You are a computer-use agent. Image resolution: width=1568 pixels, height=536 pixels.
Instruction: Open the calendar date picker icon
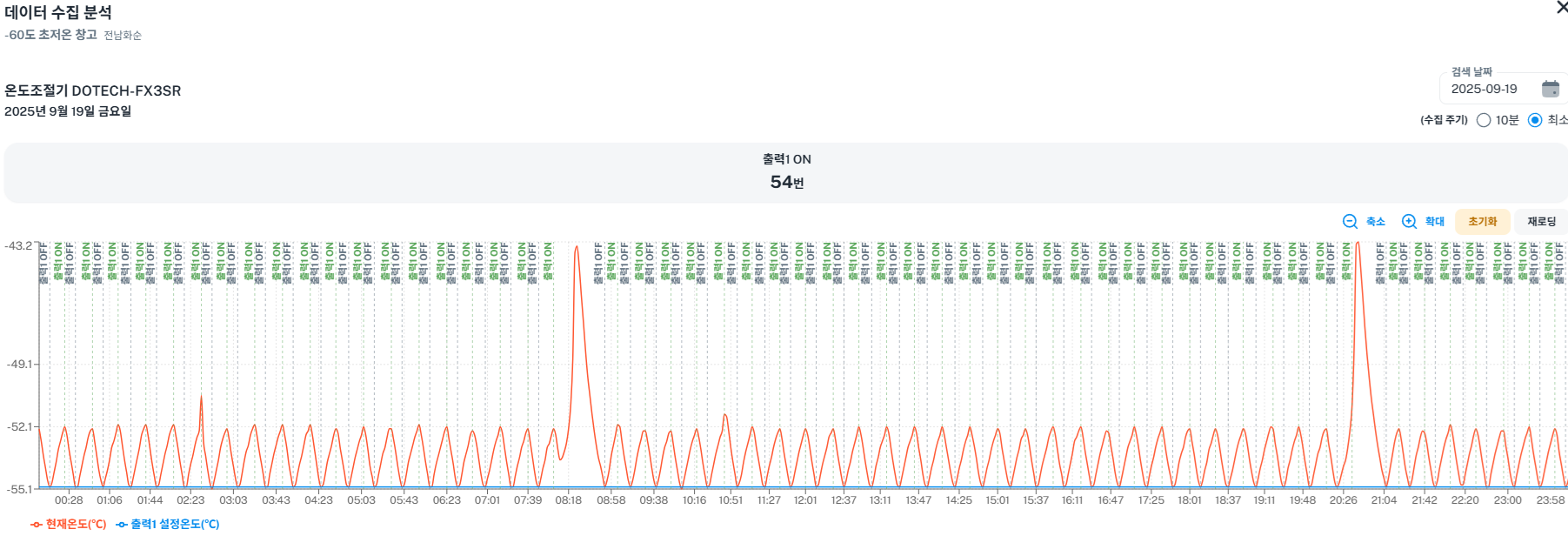[x=1550, y=89]
